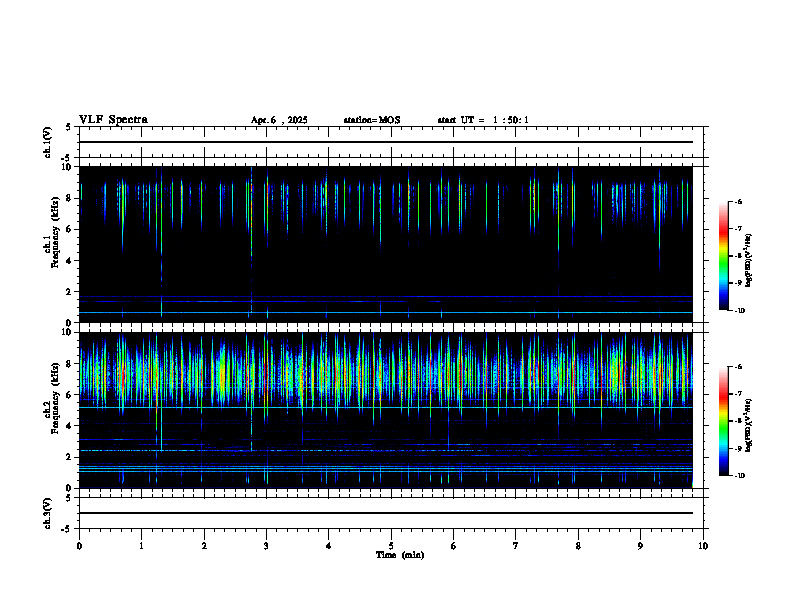The width and height of the screenshot is (792, 612).
Task: Click the ch.2 spectrogram colorbar
Action: pos(723,421)
